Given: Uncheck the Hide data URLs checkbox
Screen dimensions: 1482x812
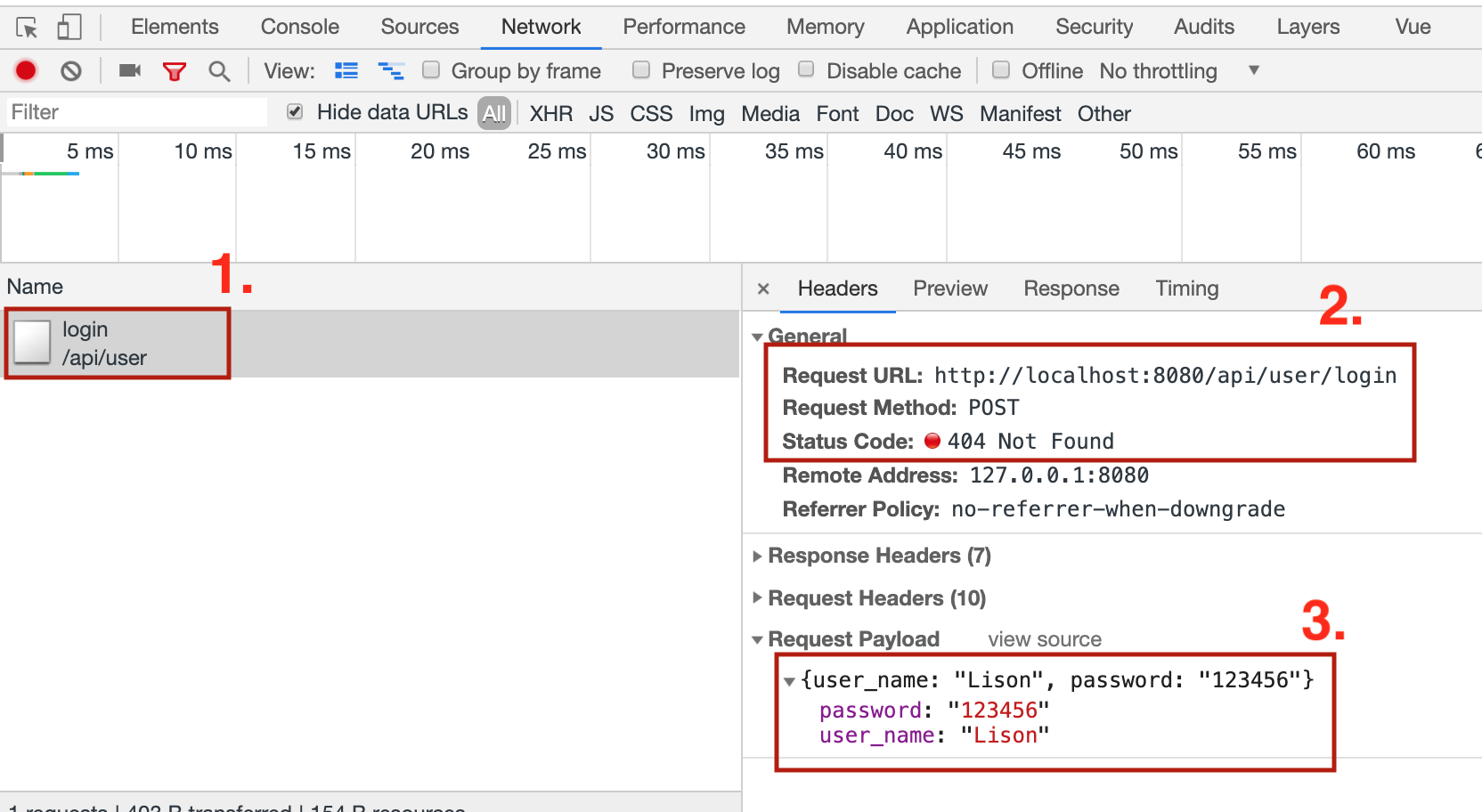Looking at the screenshot, I should tap(295, 111).
